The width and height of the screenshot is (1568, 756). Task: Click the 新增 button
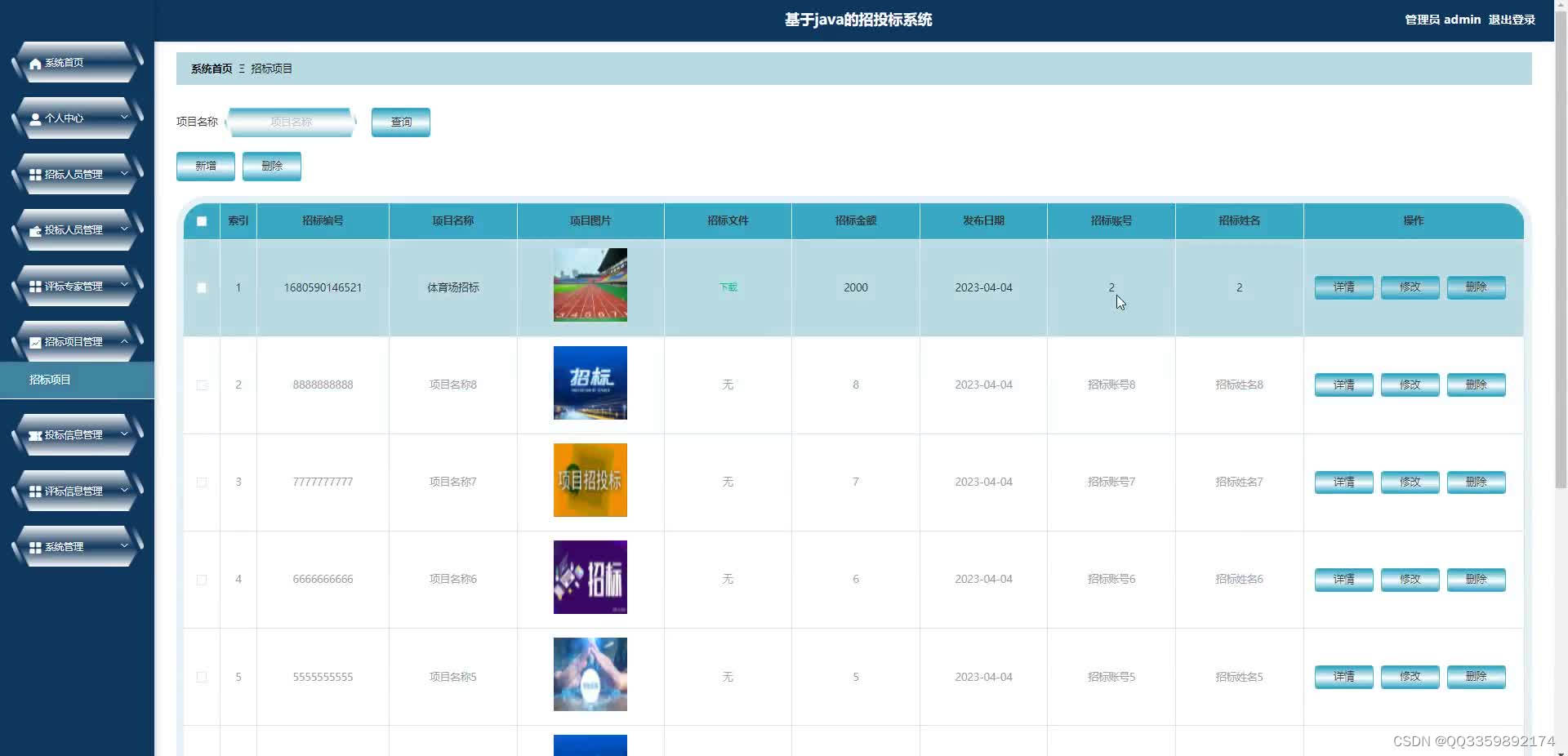pos(206,167)
